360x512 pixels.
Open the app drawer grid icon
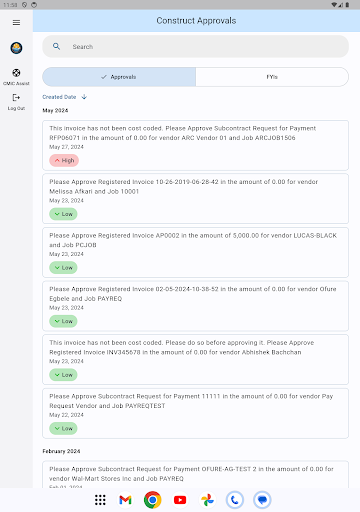point(100,500)
